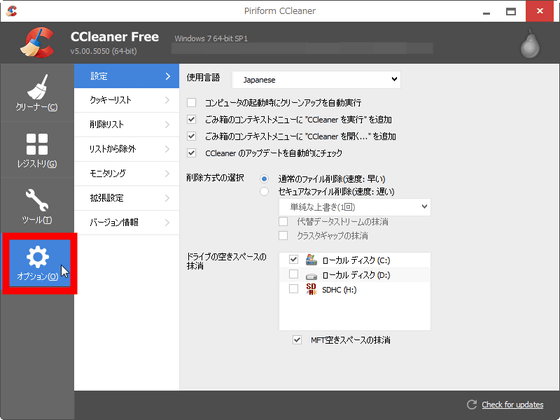Select the Registry (レジストリ) grid icon
This screenshot has height=420, width=560.
point(37,144)
